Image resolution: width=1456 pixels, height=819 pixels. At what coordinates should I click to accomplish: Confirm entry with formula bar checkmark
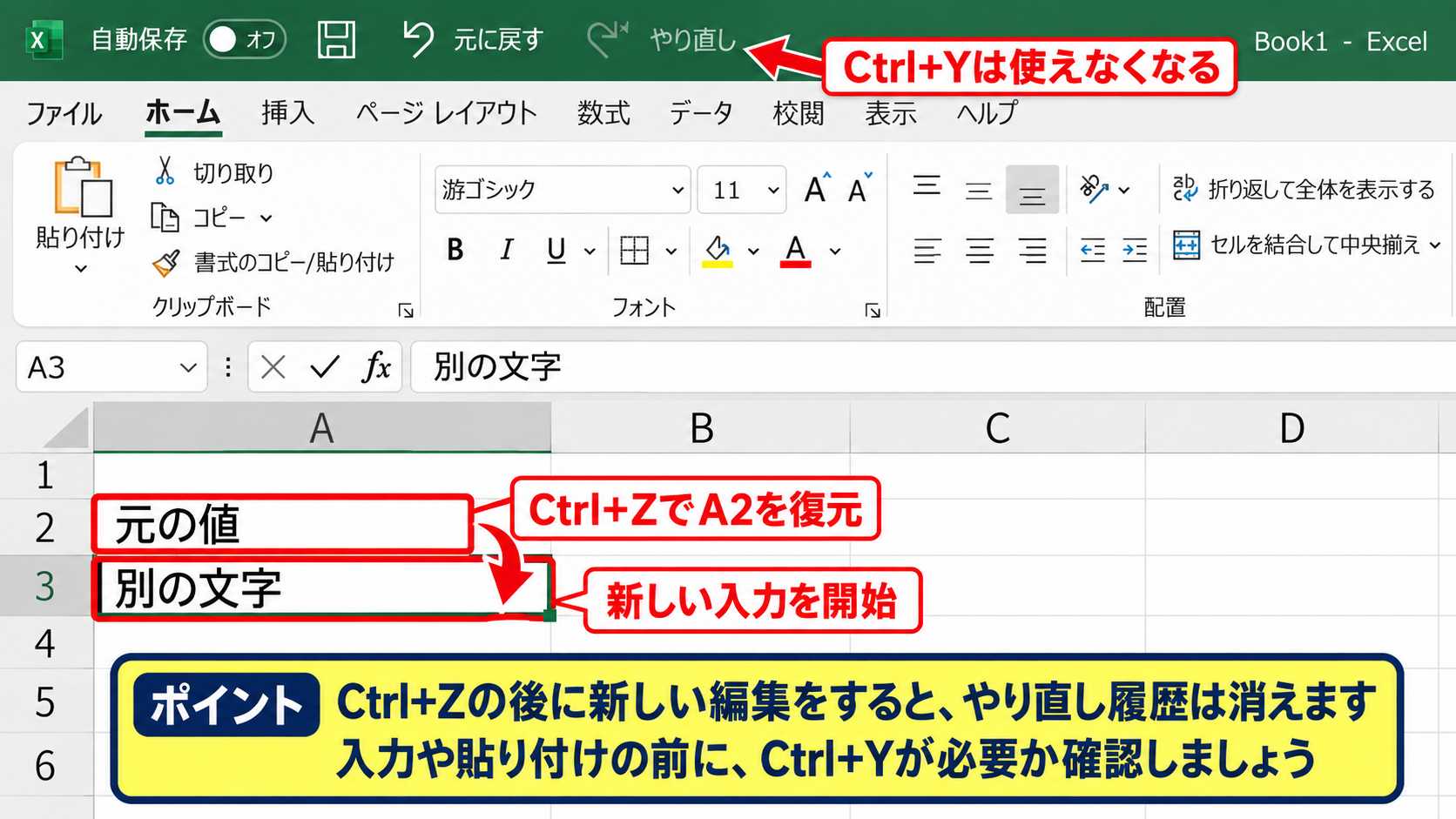[x=324, y=367]
